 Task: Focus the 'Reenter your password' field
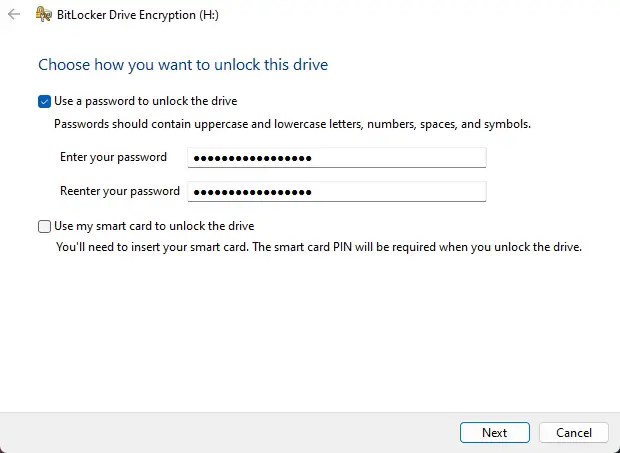pyautogui.click(x=336, y=191)
